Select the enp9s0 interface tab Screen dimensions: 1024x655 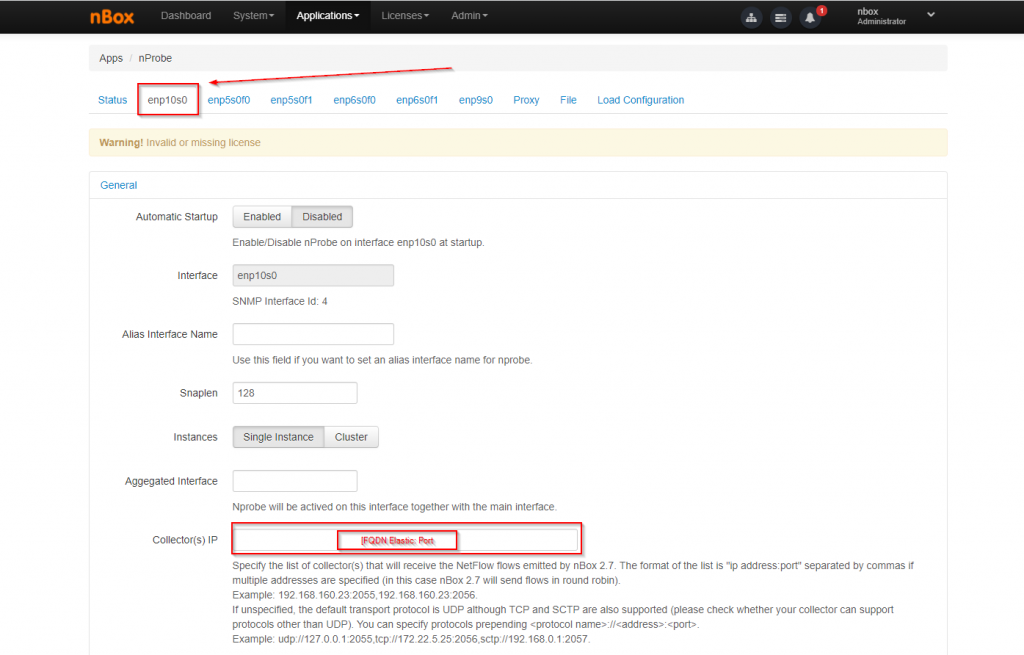click(475, 100)
